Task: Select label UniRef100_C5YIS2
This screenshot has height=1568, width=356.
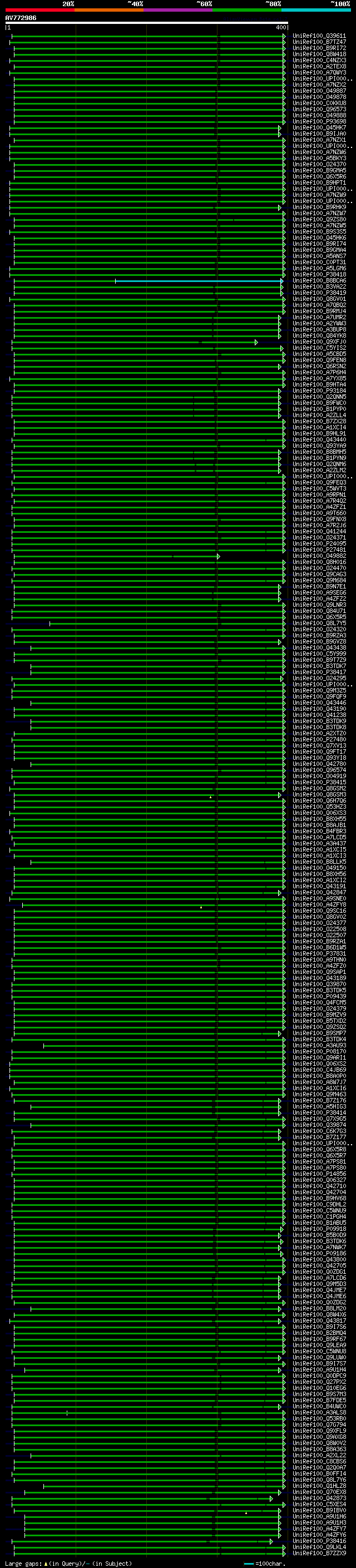Action: click(x=319, y=348)
